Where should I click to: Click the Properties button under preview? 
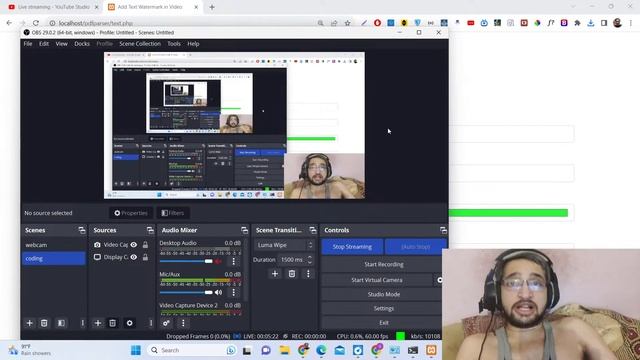(x=131, y=213)
